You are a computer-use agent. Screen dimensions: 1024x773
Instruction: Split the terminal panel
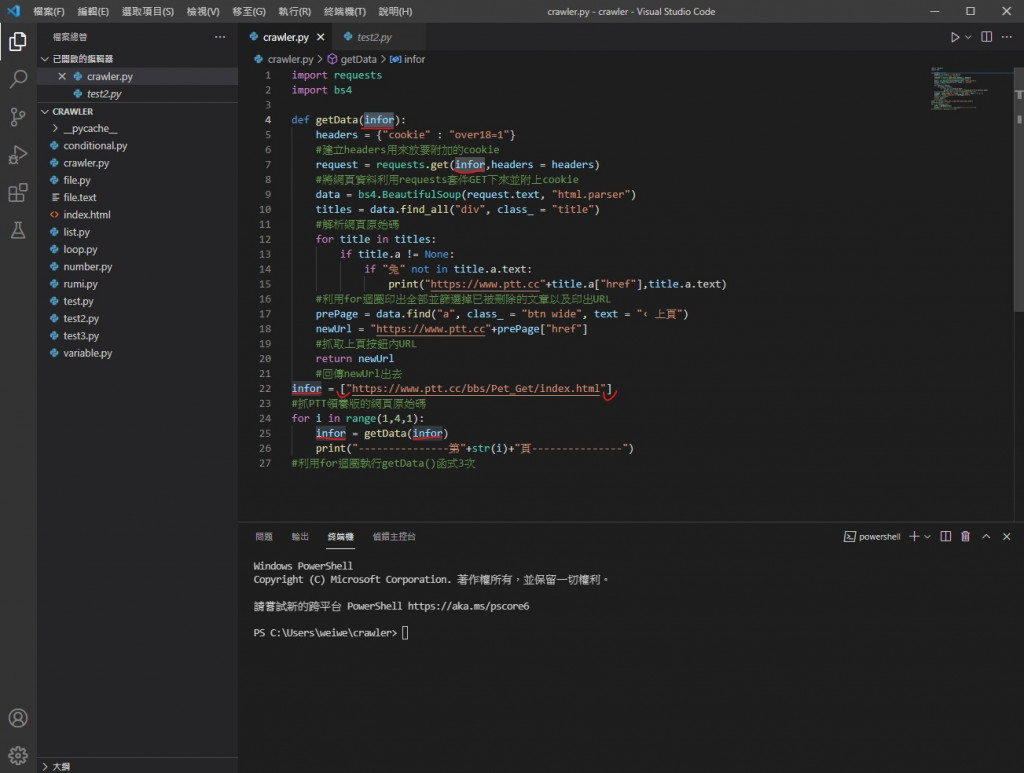(946, 537)
